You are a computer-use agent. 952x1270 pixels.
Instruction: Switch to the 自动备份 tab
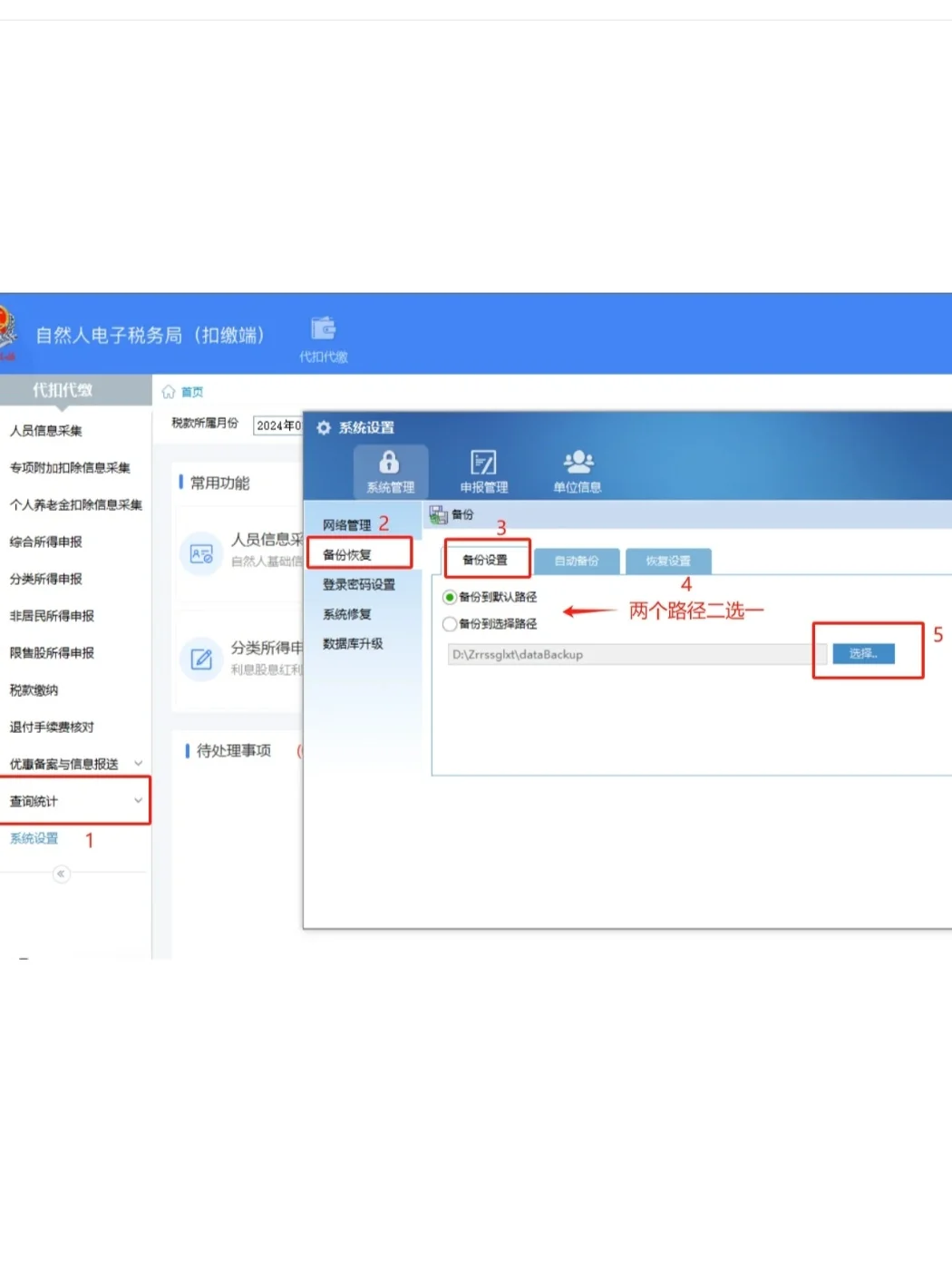[x=578, y=560]
